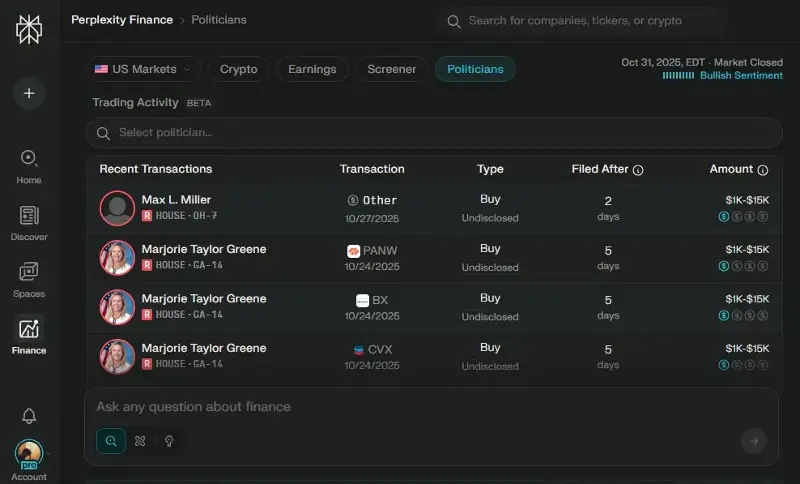Open the US Markets dropdown
Screen dimensions: 800x484
[143, 69]
